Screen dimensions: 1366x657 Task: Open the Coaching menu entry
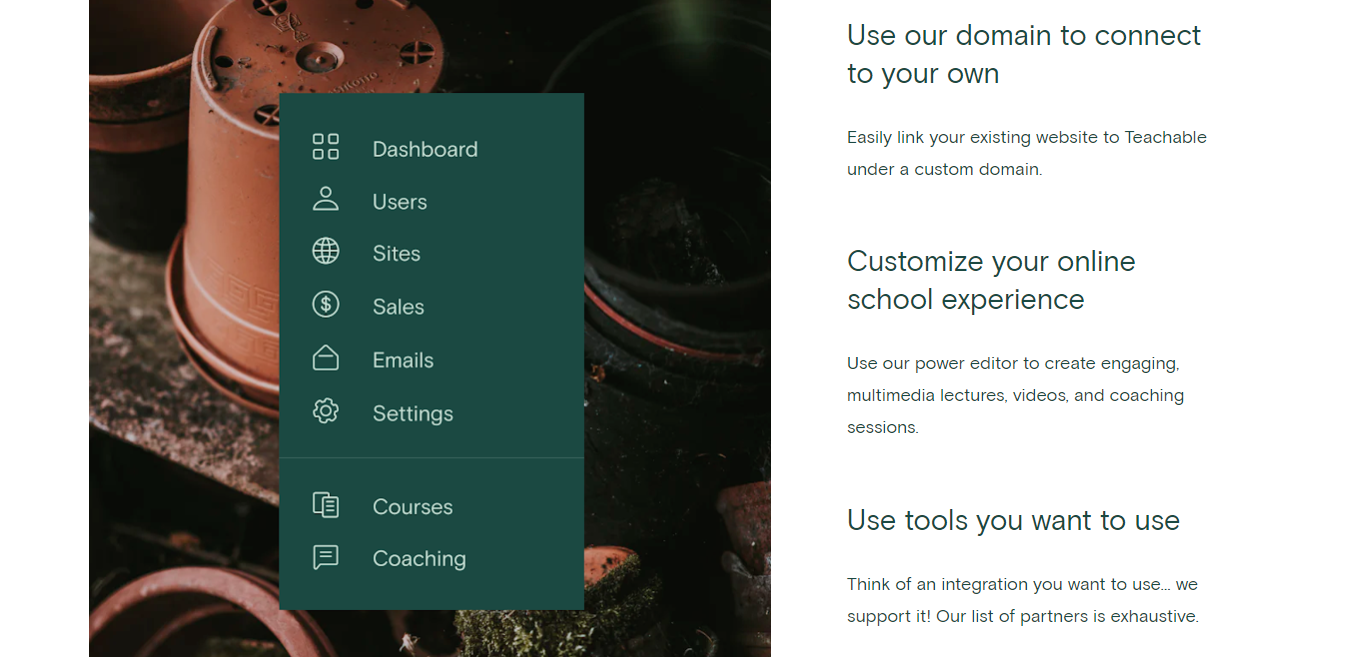click(420, 559)
